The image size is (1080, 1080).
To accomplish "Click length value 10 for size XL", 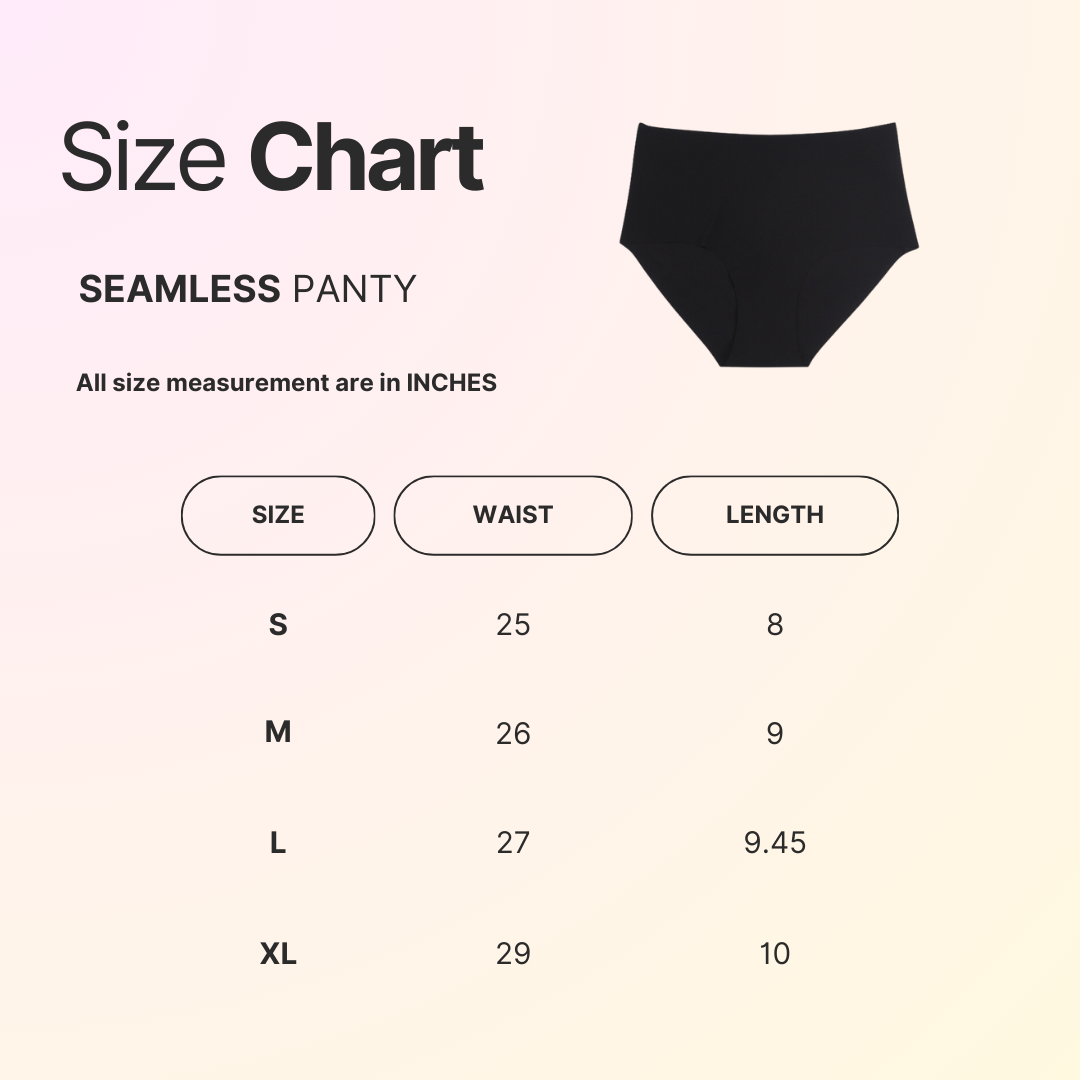I will pyautogui.click(x=775, y=953).
